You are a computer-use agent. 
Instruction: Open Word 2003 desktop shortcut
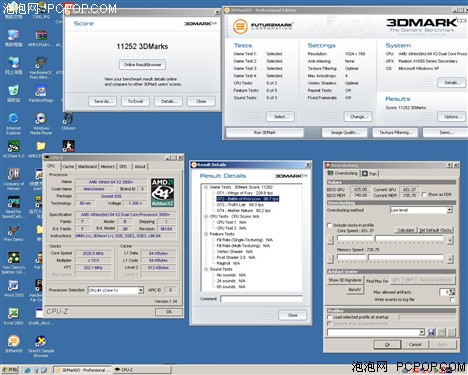13,289
